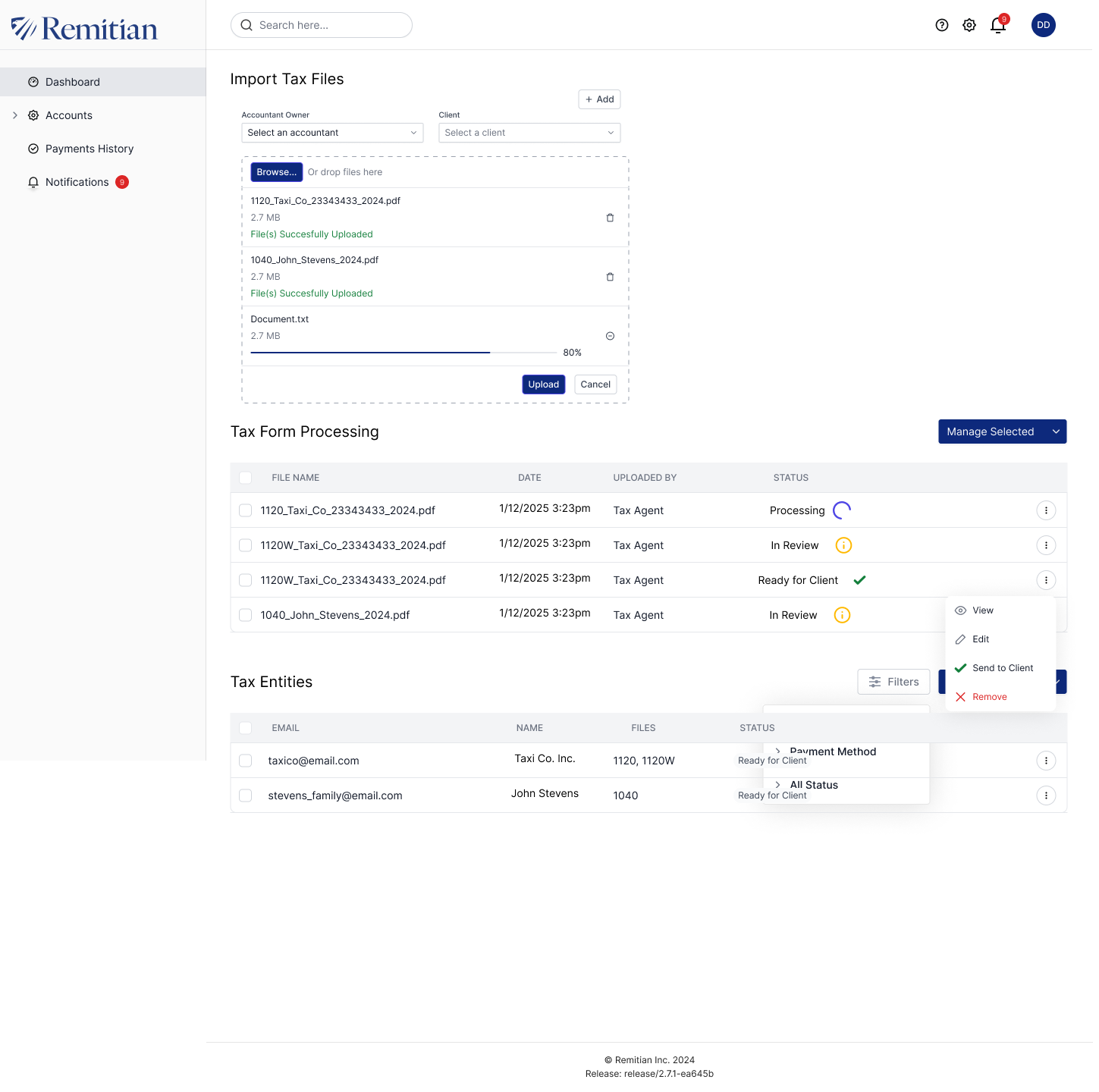Click the Upload button
This screenshot has width=1099, height=1092.
(x=544, y=384)
